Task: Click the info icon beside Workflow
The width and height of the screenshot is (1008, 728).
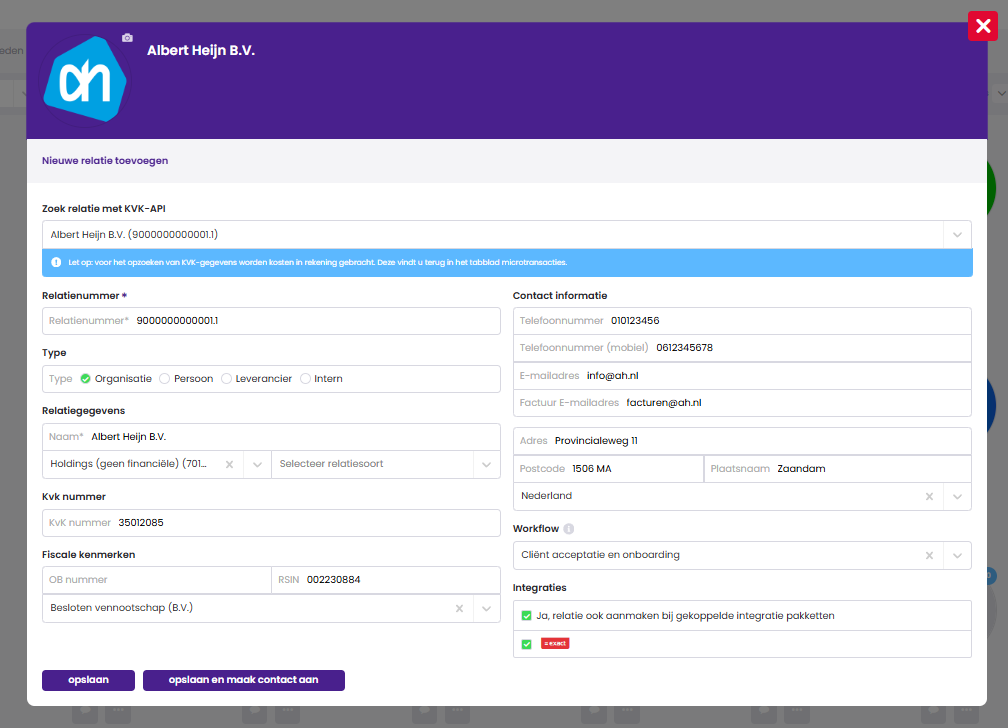Action: click(568, 529)
